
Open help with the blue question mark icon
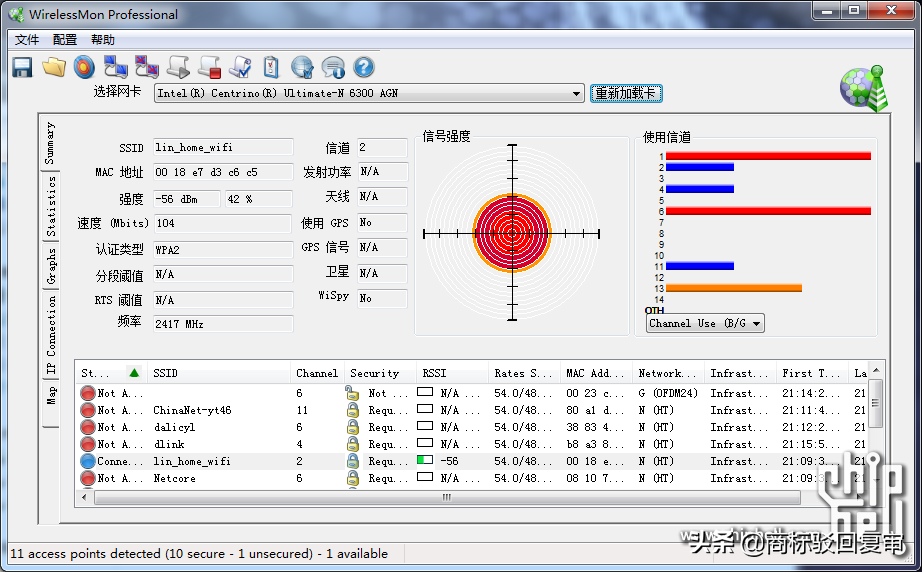pyautogui.click(x=364, y=67)
